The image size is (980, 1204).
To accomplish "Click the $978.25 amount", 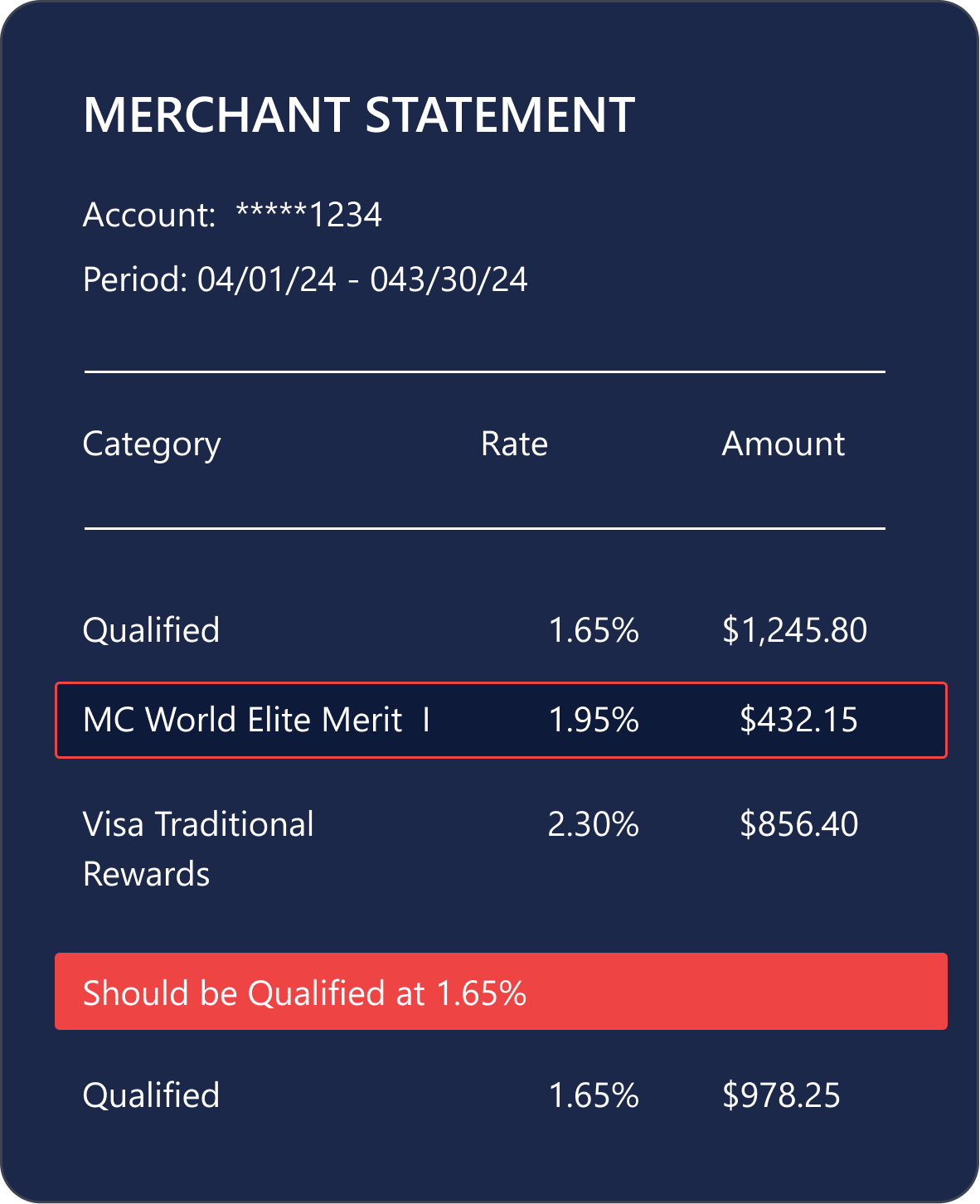I will [x=781, y=1095].
